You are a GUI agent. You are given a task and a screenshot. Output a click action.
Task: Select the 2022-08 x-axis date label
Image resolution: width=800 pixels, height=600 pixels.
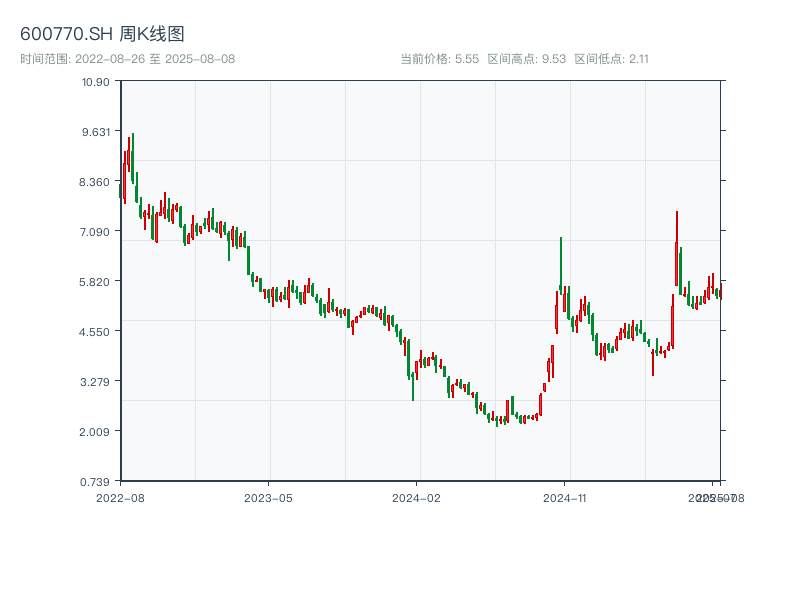click(x=120, y=497)
